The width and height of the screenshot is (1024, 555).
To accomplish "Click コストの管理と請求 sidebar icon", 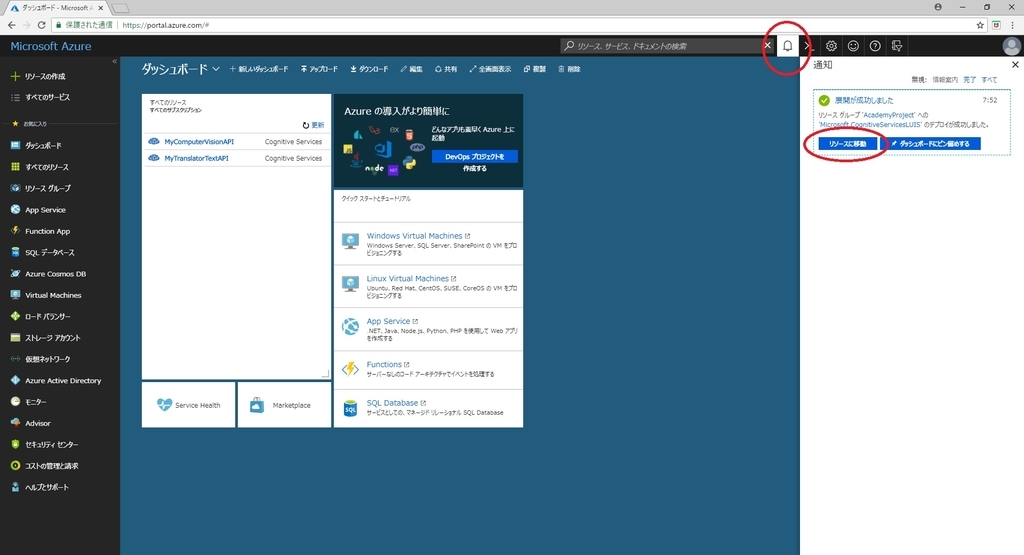I will click(15, 466).
